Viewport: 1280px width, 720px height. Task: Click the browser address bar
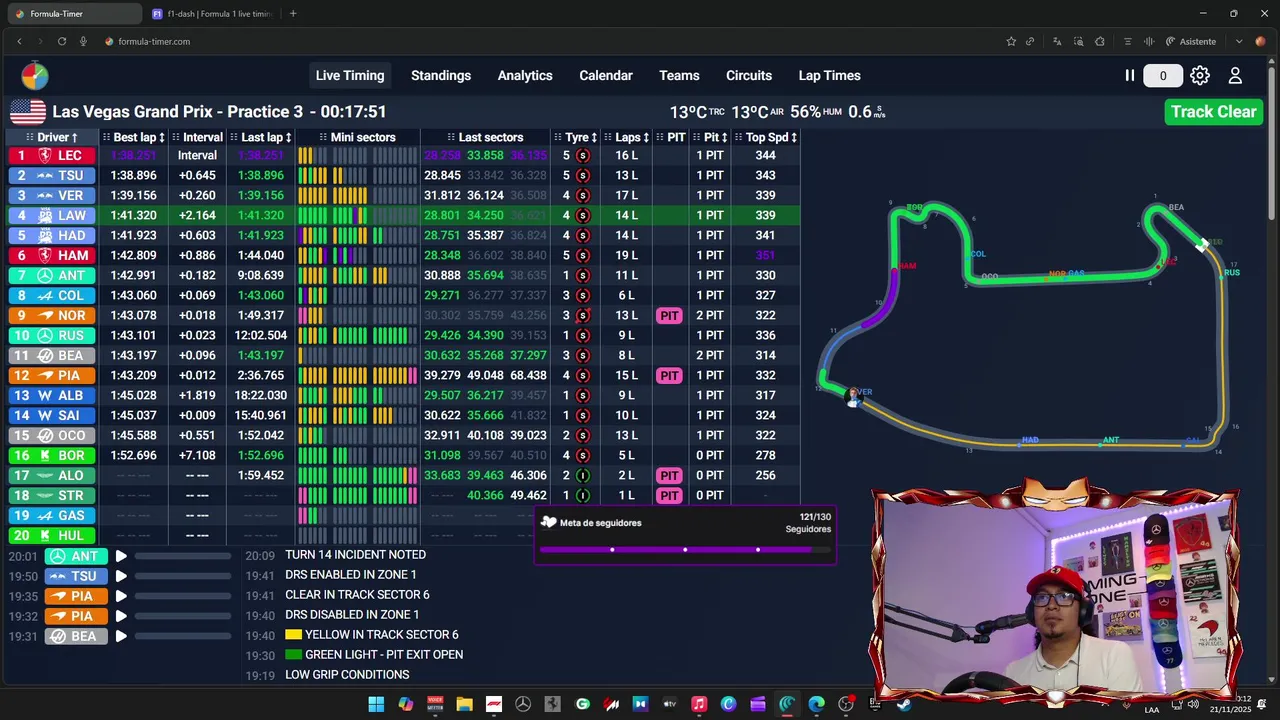click(550, 41)
